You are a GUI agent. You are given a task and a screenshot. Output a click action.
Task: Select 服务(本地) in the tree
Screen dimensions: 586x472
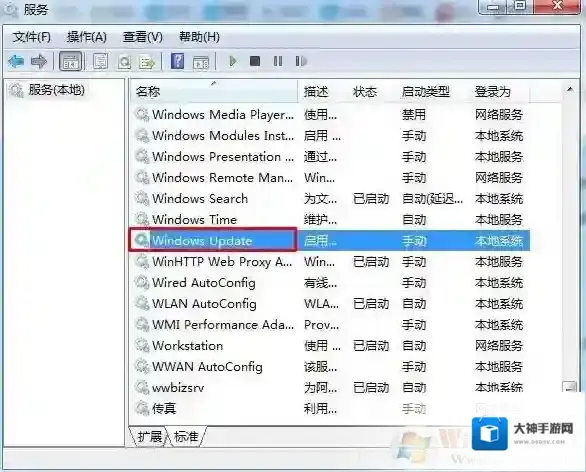coord(57,90)
